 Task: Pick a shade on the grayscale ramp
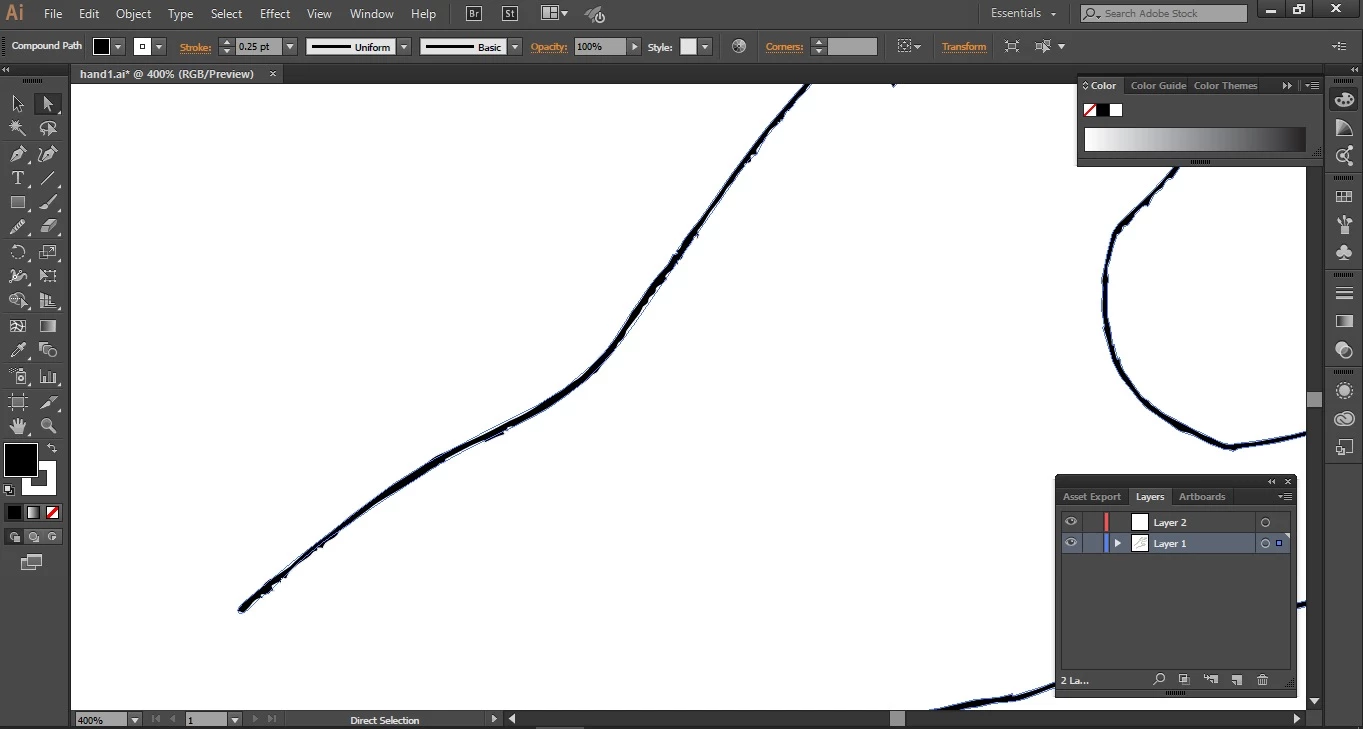[1195, 140]
